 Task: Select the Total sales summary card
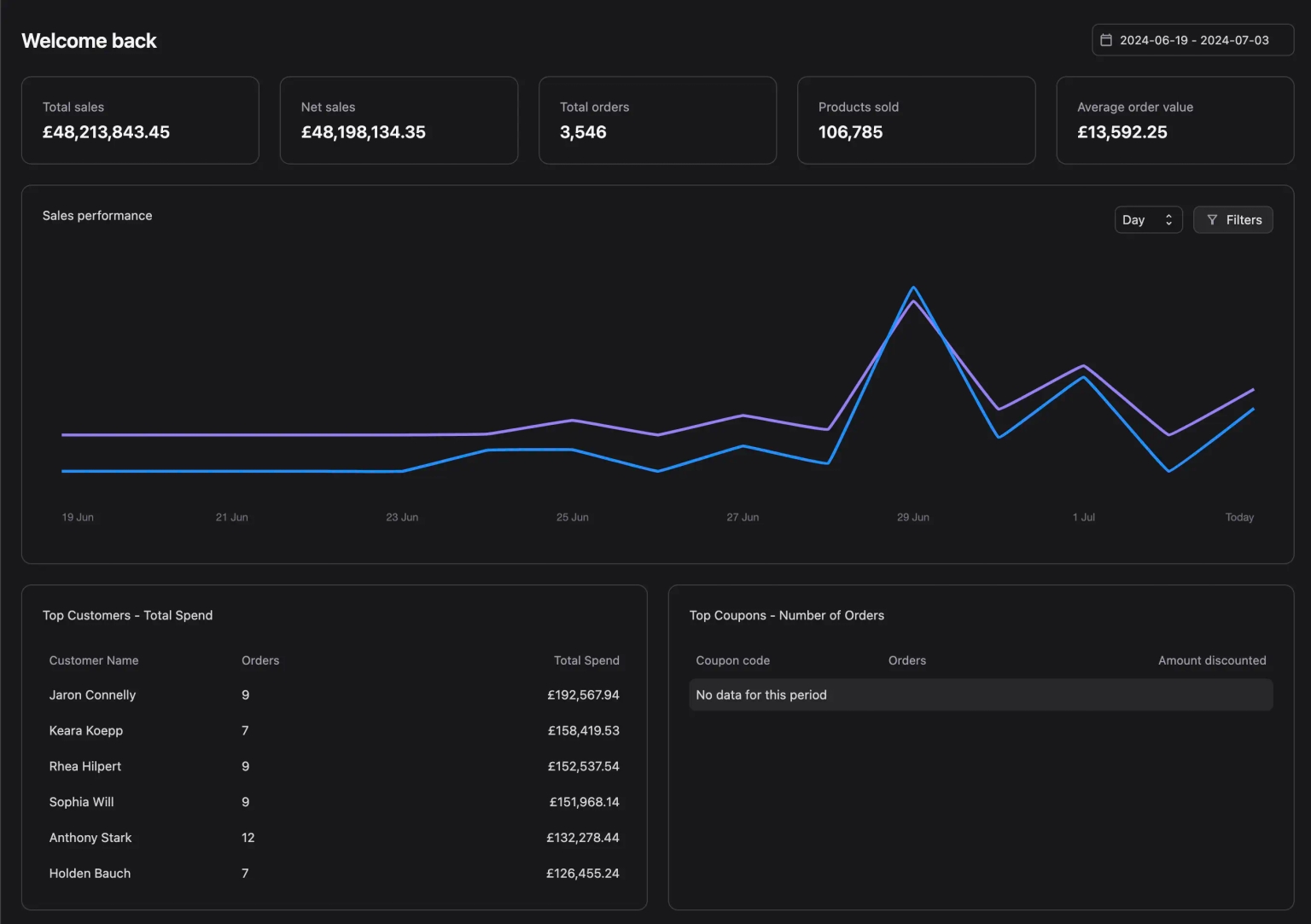[140, 120]
